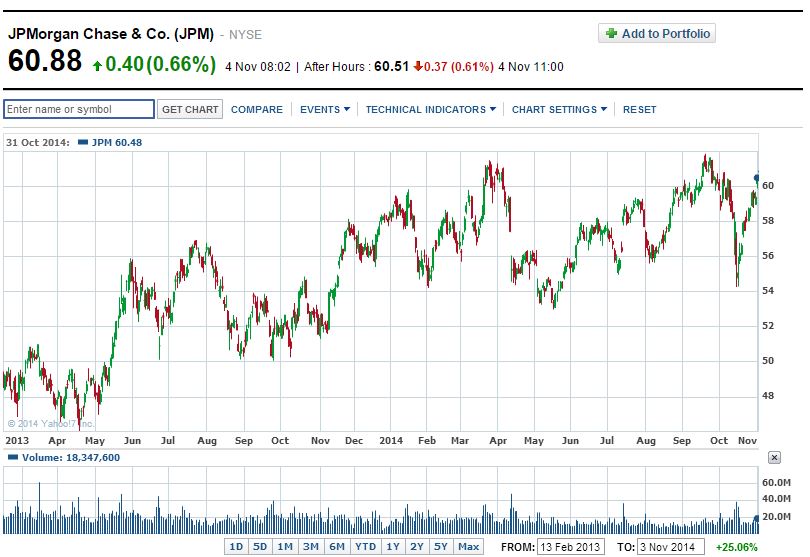The height and width of the screenshot is (557, 810).
Task: Click the Compare menu item
Action: (x=257, y=110)
